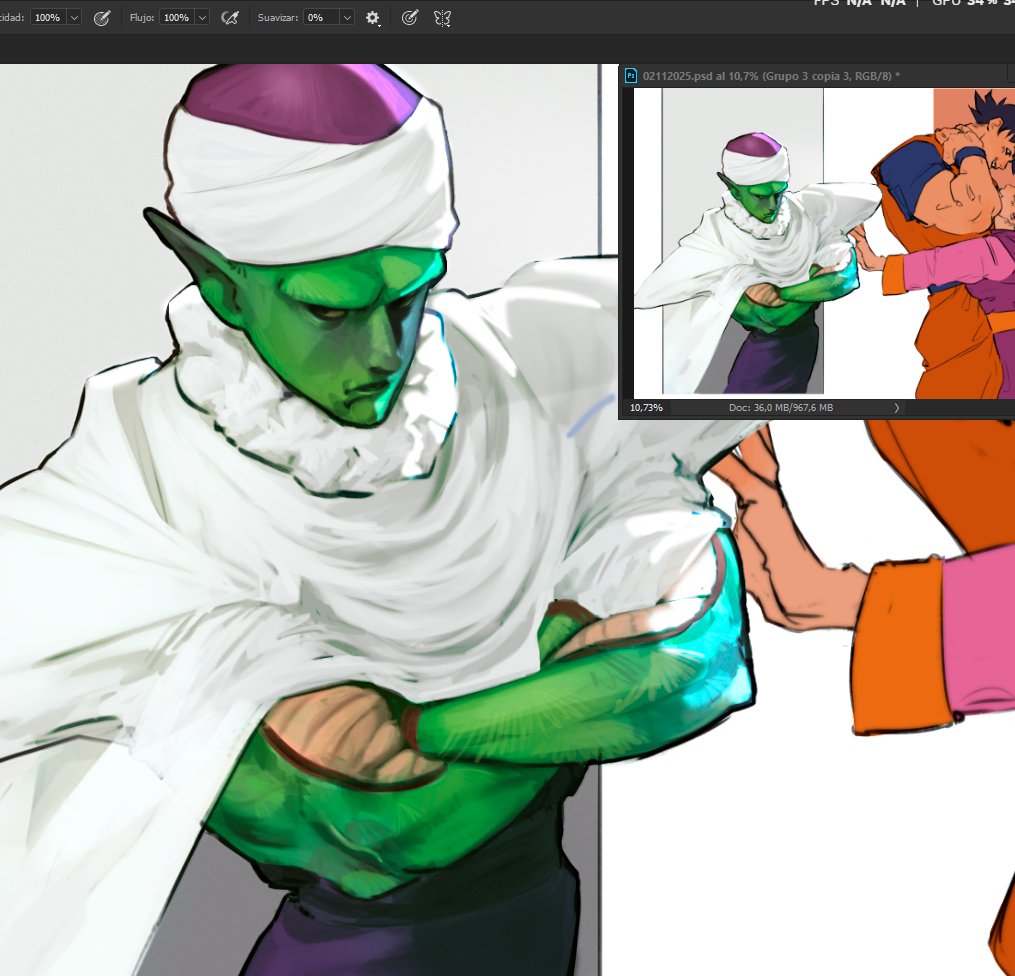The height and width of the screenshot is (976, 1015).
Task: Edit the Suavizar 0% field
Action: pyautogui.click(x=322, y=18)
